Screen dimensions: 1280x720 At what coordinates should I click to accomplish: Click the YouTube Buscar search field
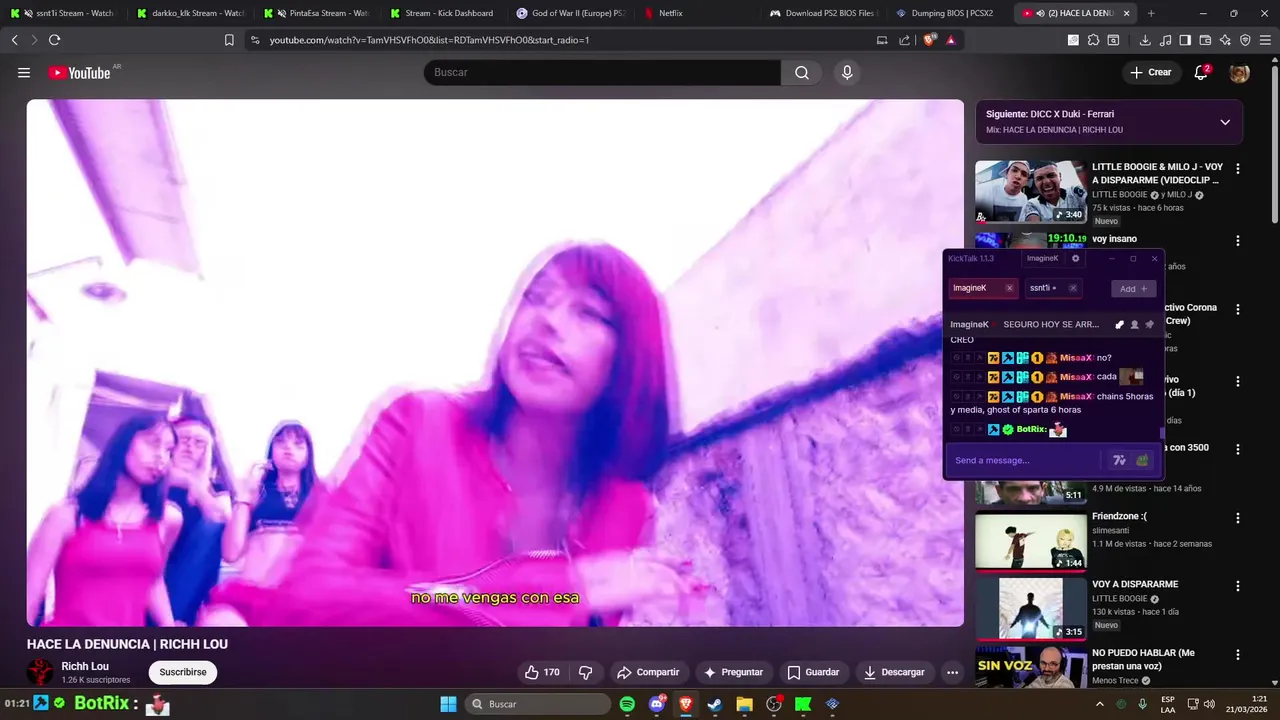pos(603,72)
